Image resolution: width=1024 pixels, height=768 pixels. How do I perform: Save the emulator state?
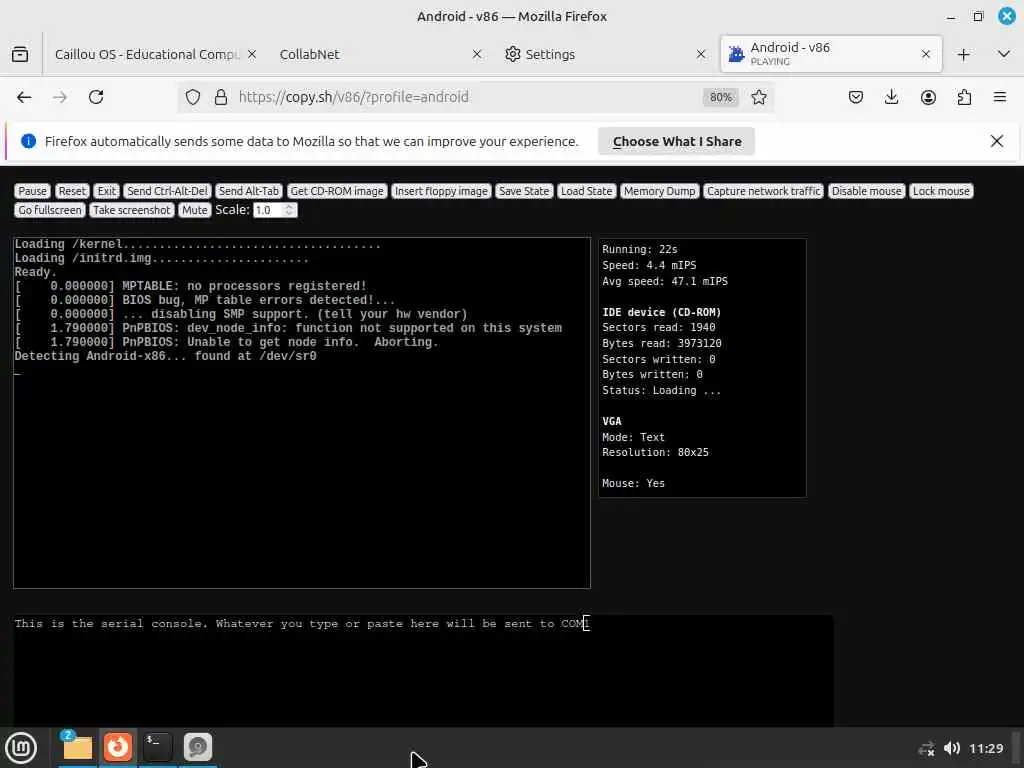pos(524,191)
